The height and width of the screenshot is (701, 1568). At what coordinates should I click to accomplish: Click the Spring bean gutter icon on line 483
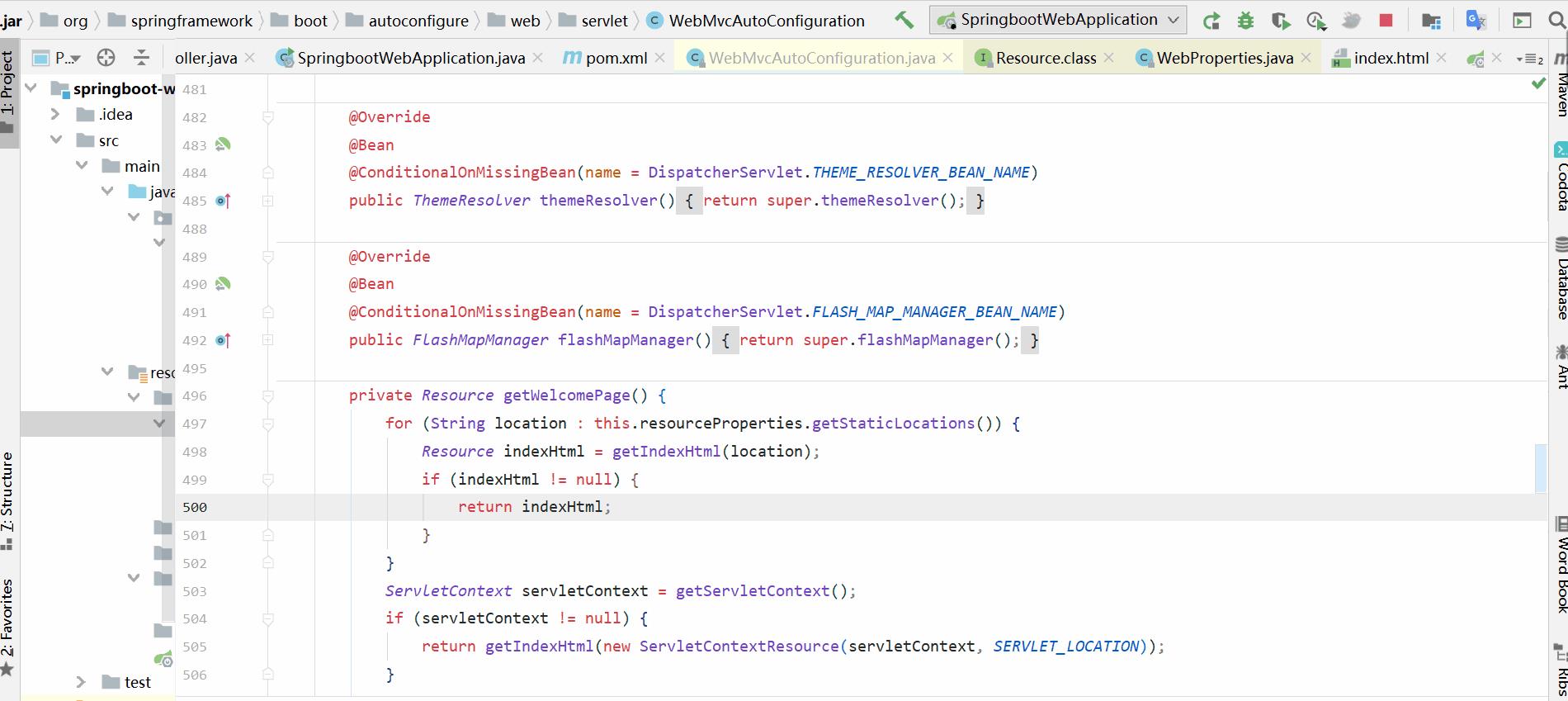[223, 144]
